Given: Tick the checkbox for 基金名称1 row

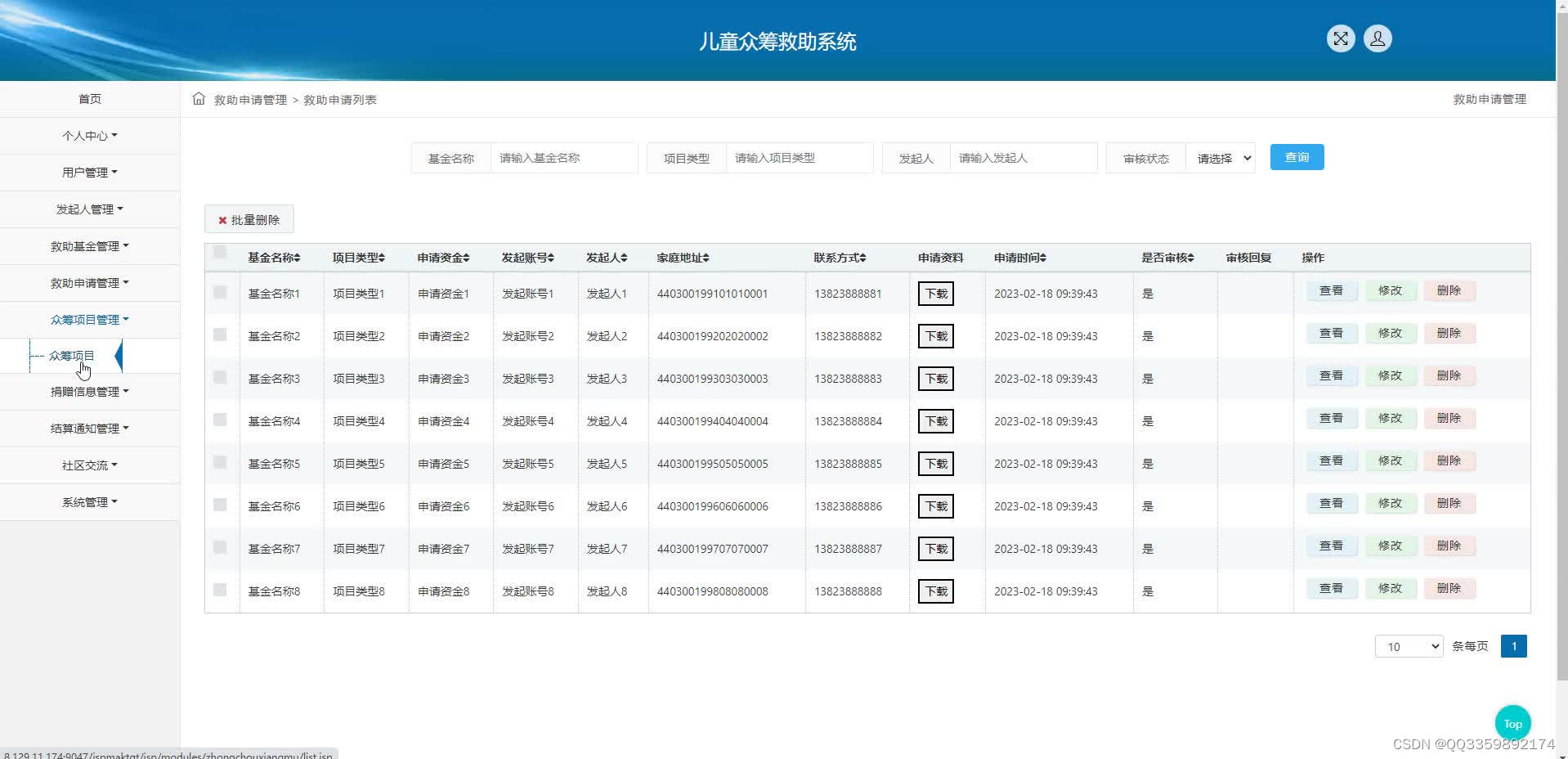Looking at the screenshot, I should coord(220,292).
